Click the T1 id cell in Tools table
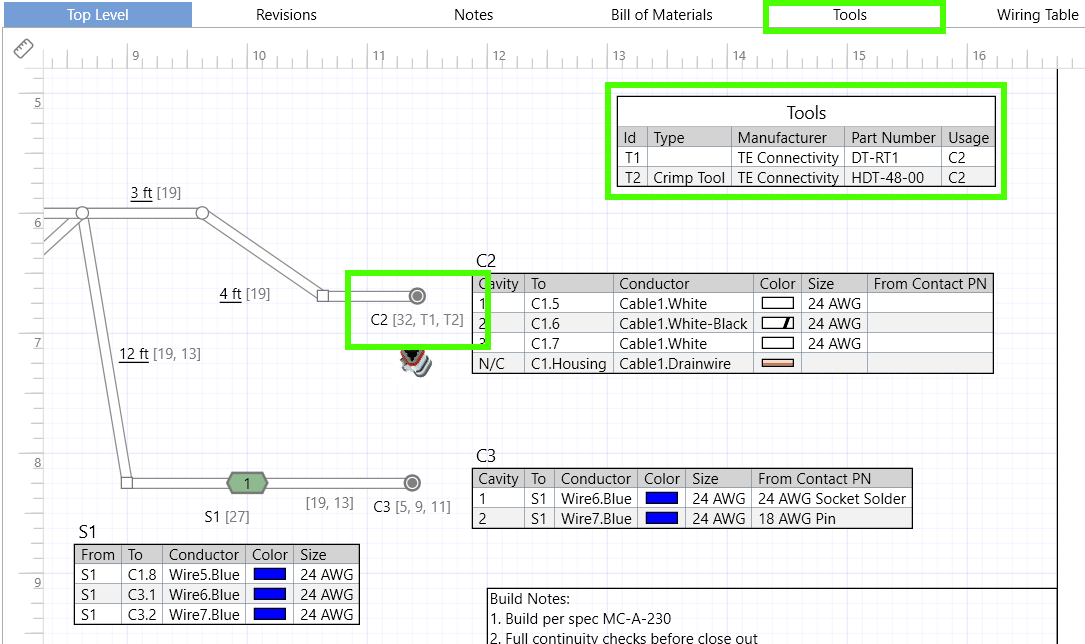 click(632, 158)
